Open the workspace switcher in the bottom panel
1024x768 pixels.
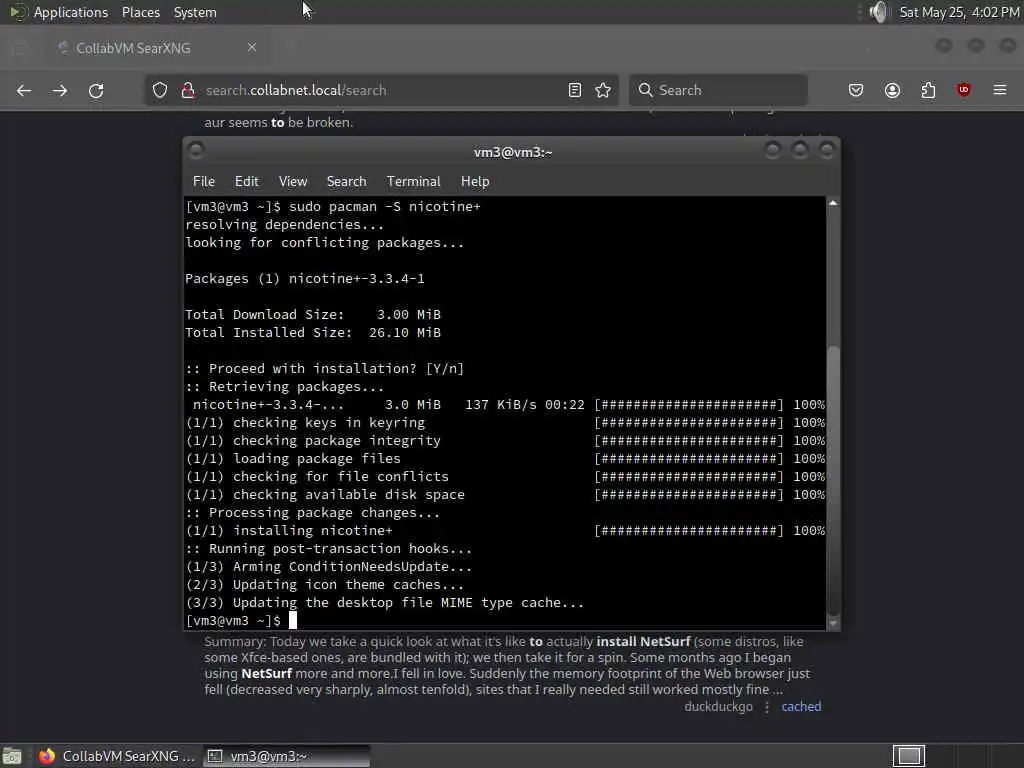909,756
